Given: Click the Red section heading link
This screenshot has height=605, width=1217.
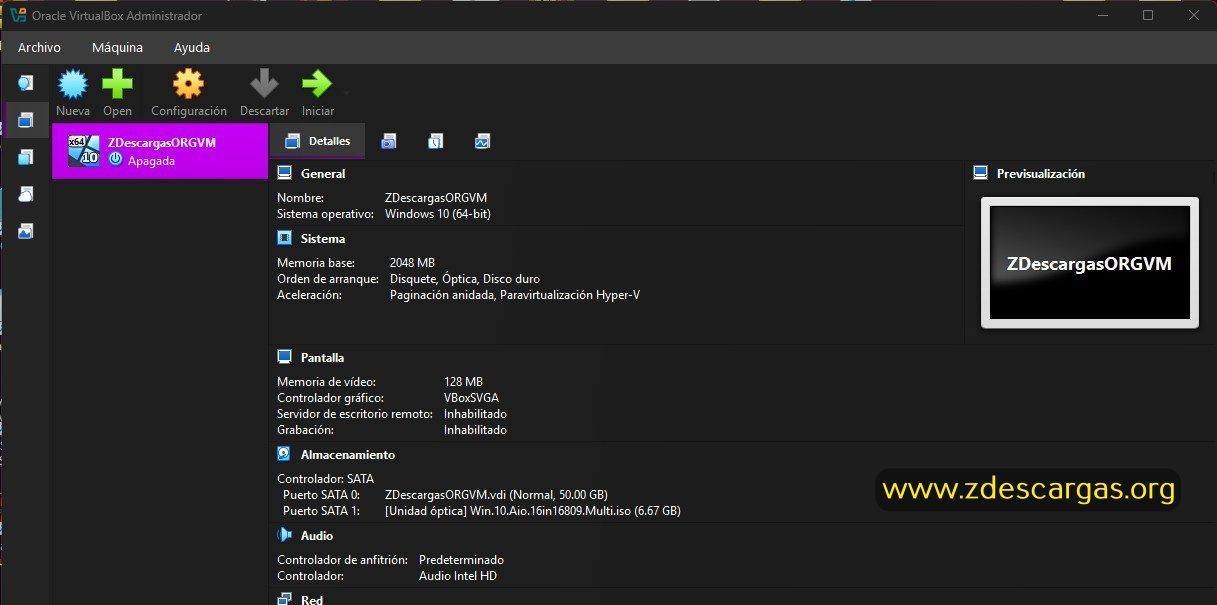Looking at the screenshot, I should coord(312,599).
